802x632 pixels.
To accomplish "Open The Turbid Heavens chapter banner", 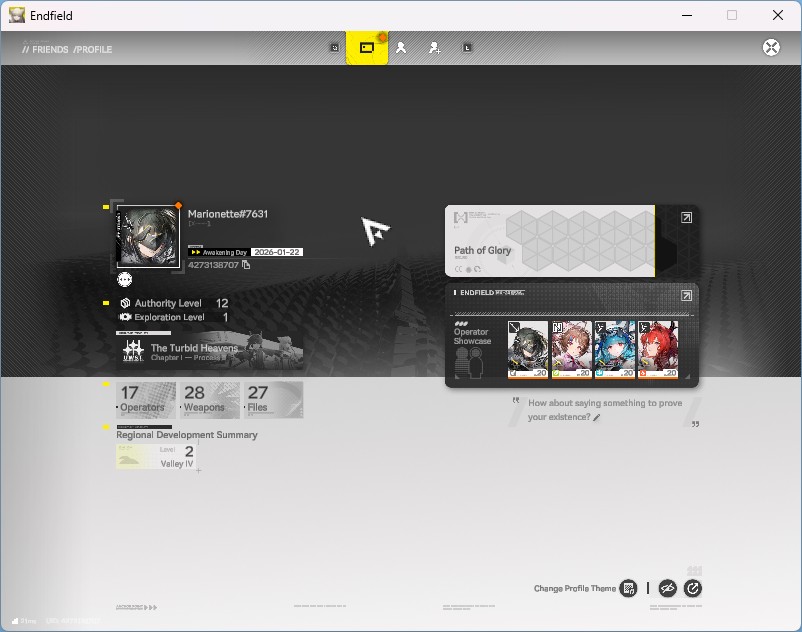I will point(210,352).
